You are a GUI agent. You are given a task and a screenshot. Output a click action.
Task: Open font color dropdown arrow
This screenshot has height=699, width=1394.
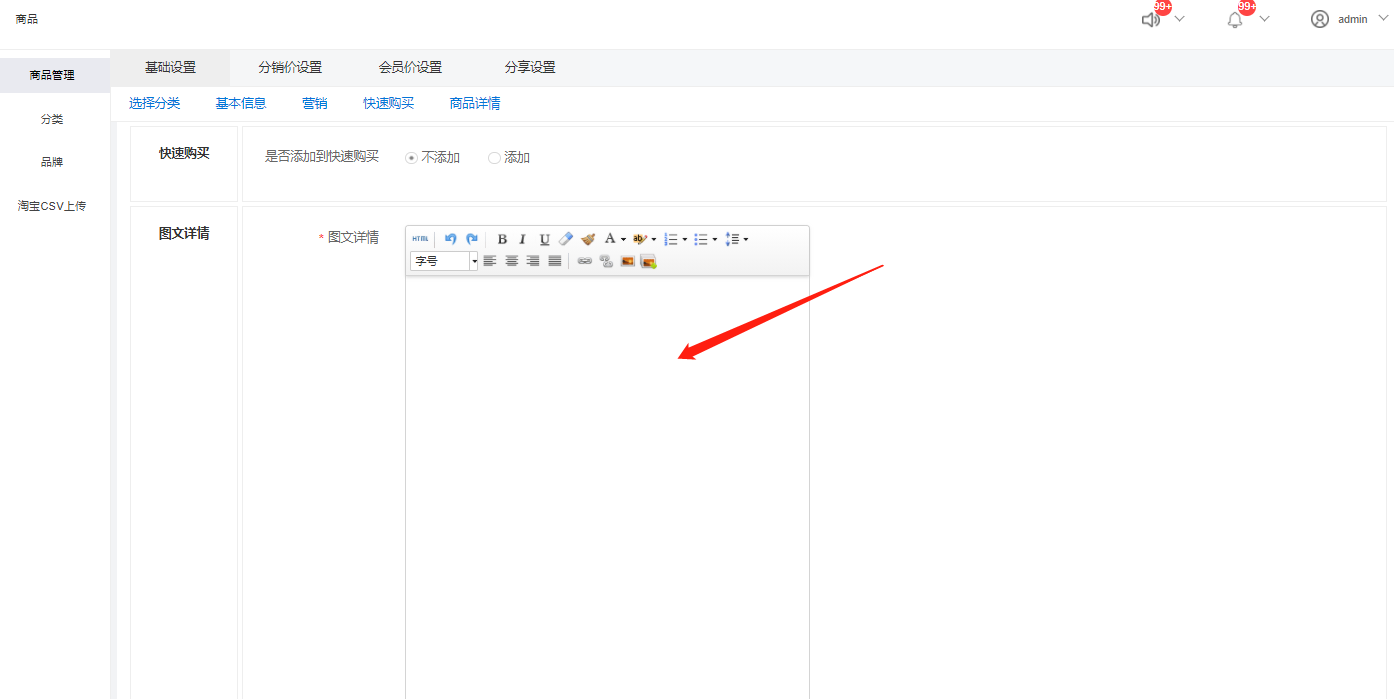tap(623, 239)
